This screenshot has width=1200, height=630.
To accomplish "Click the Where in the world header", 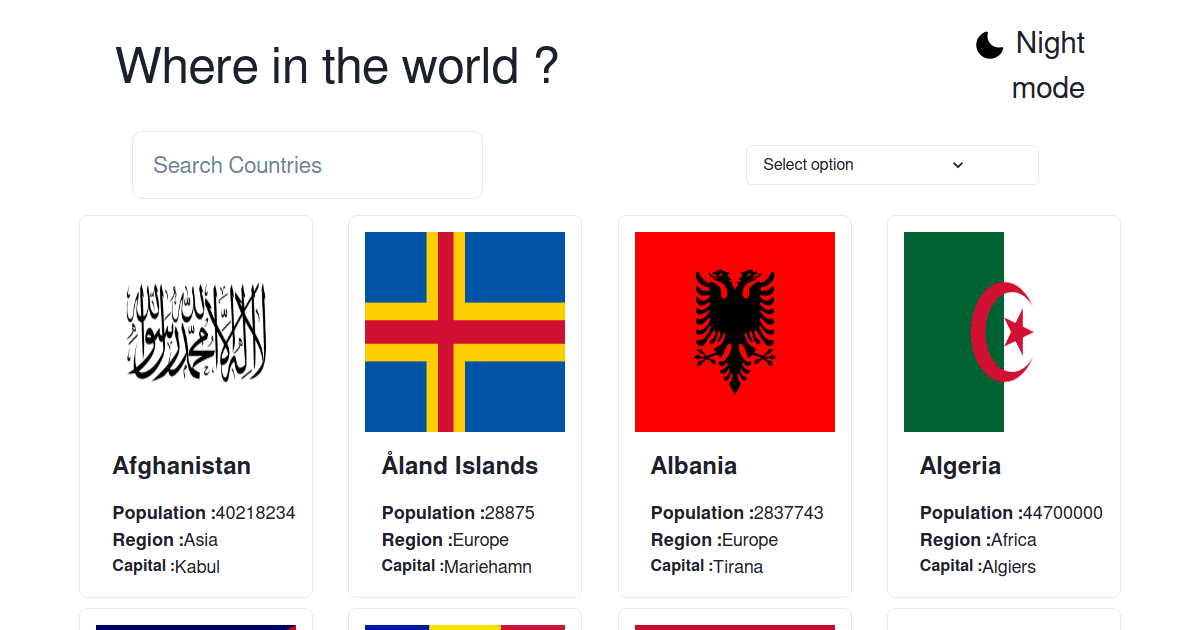I will [x=336, y=66].
